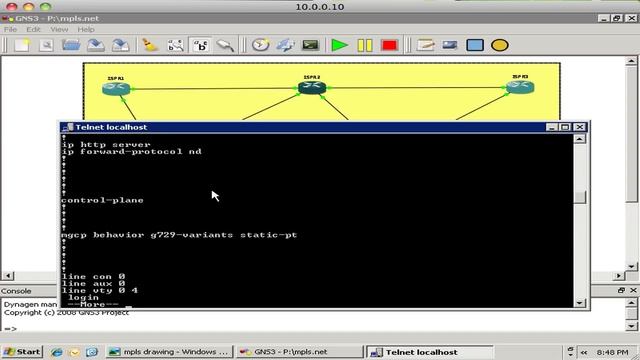Click the GNS3 canvas scroll right arrow
Image resolution: width=640 pixels, height=360 pixels.
tap(619, 276)
